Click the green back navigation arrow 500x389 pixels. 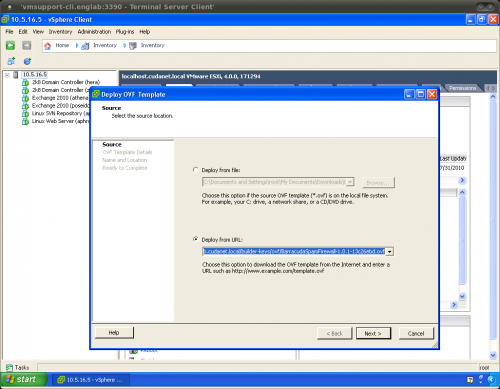coord(10,45)
